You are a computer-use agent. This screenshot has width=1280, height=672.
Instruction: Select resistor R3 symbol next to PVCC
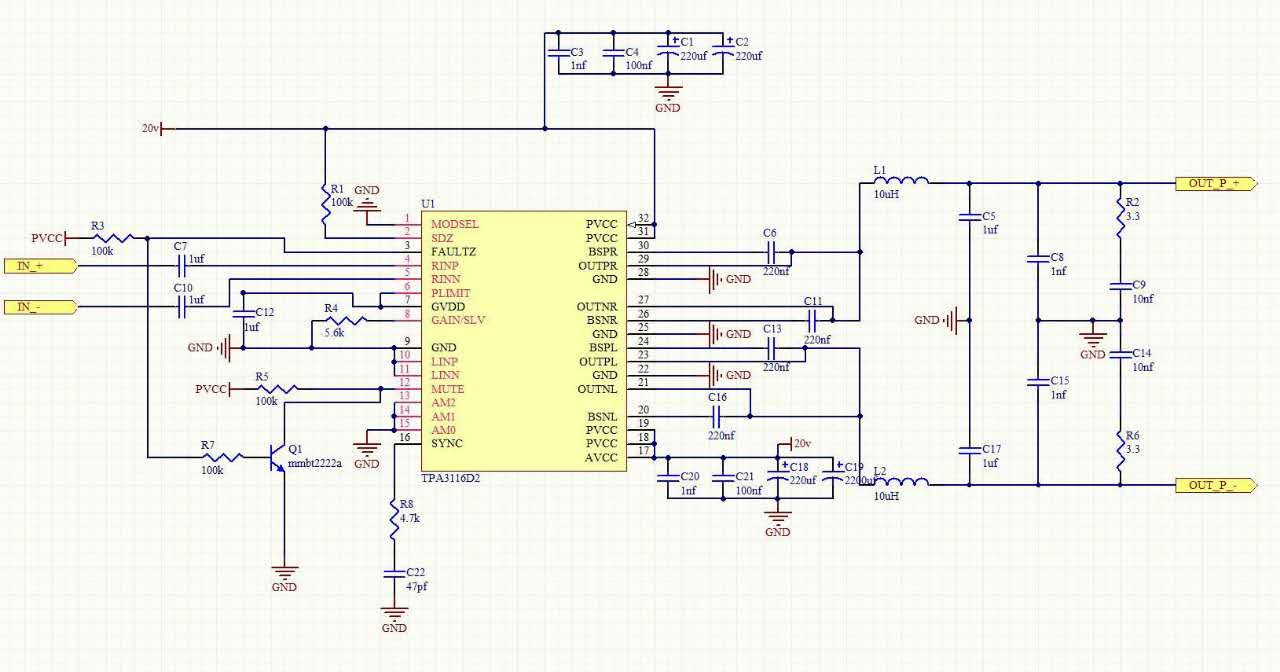113,238
